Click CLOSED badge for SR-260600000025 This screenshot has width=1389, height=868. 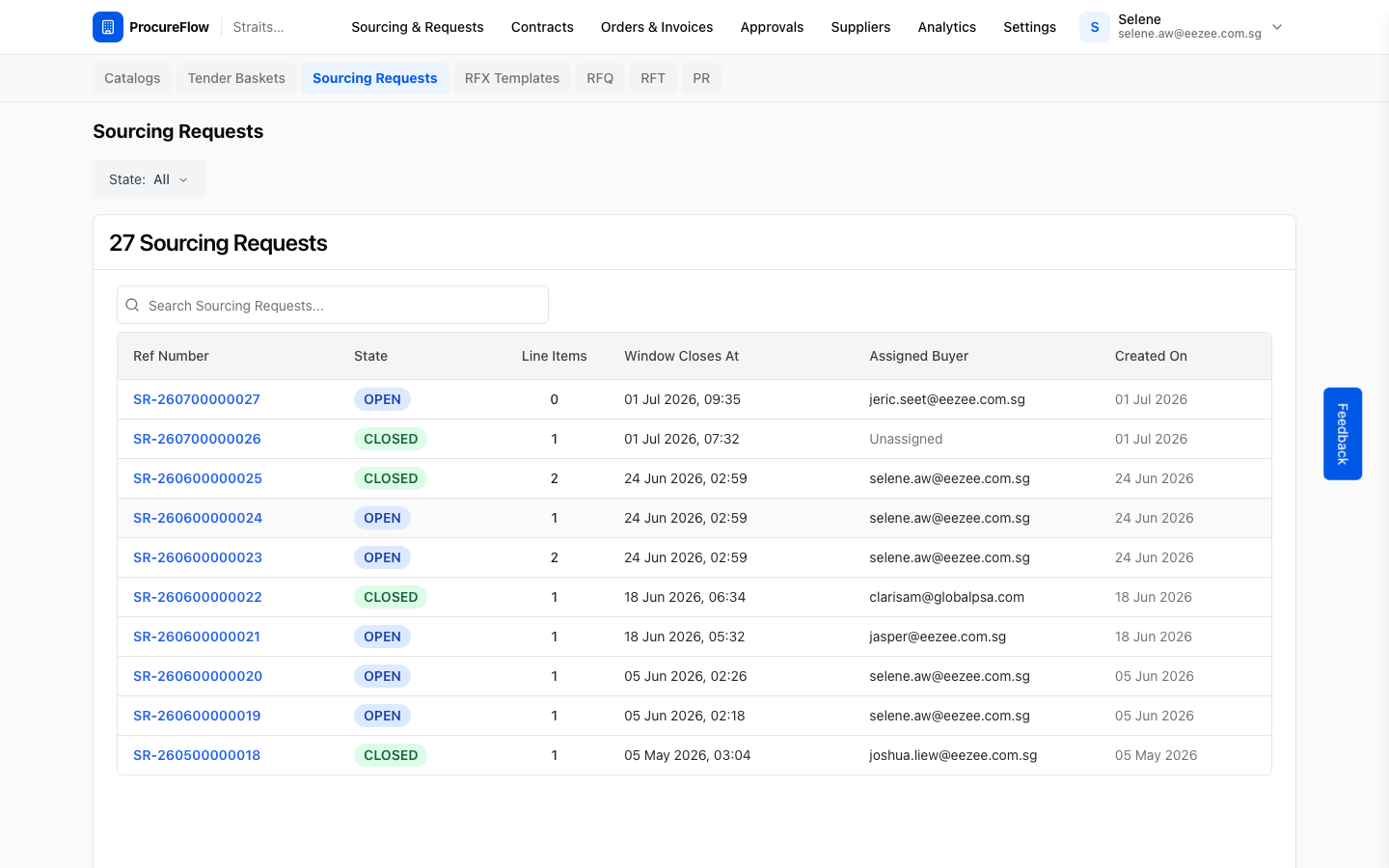click(391, 478)
